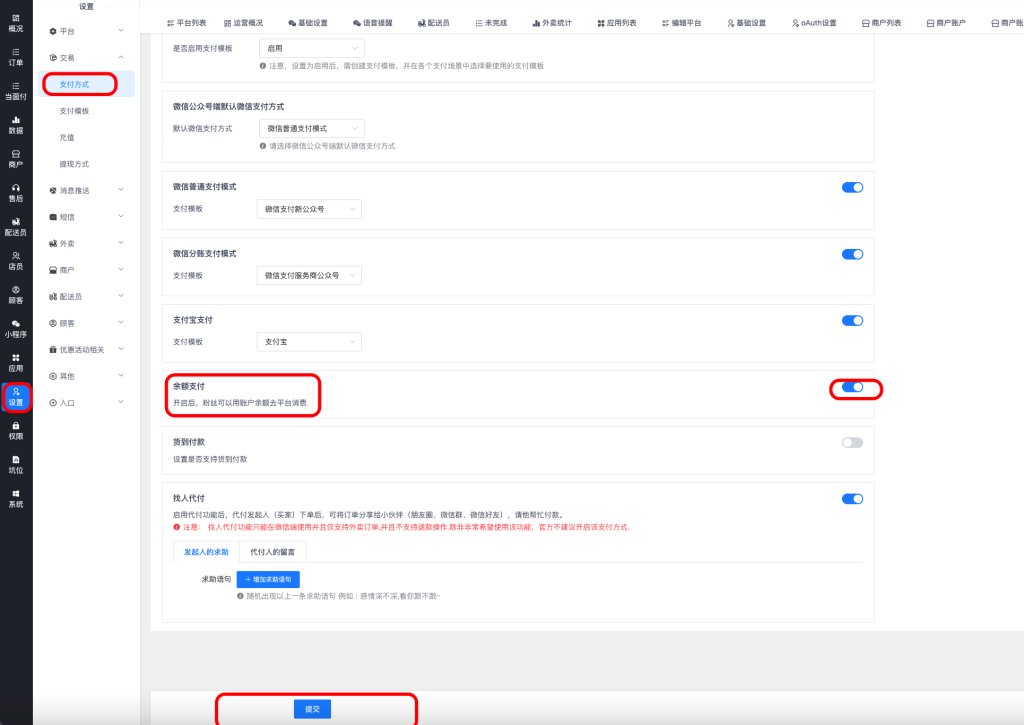Switch to the 代付人的留言 tab

272,551
